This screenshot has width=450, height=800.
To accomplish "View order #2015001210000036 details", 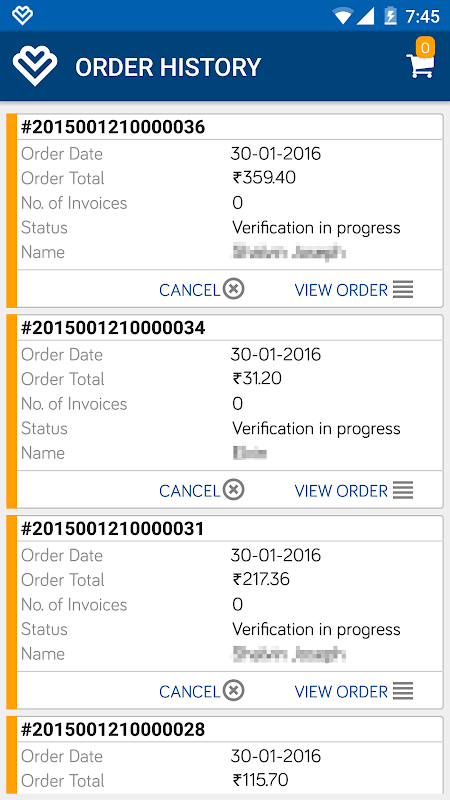I will pos(354,290).
